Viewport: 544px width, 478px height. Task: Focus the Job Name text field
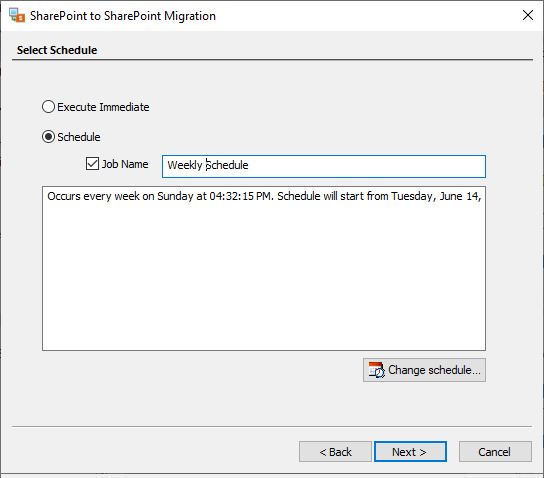[324, 167]
